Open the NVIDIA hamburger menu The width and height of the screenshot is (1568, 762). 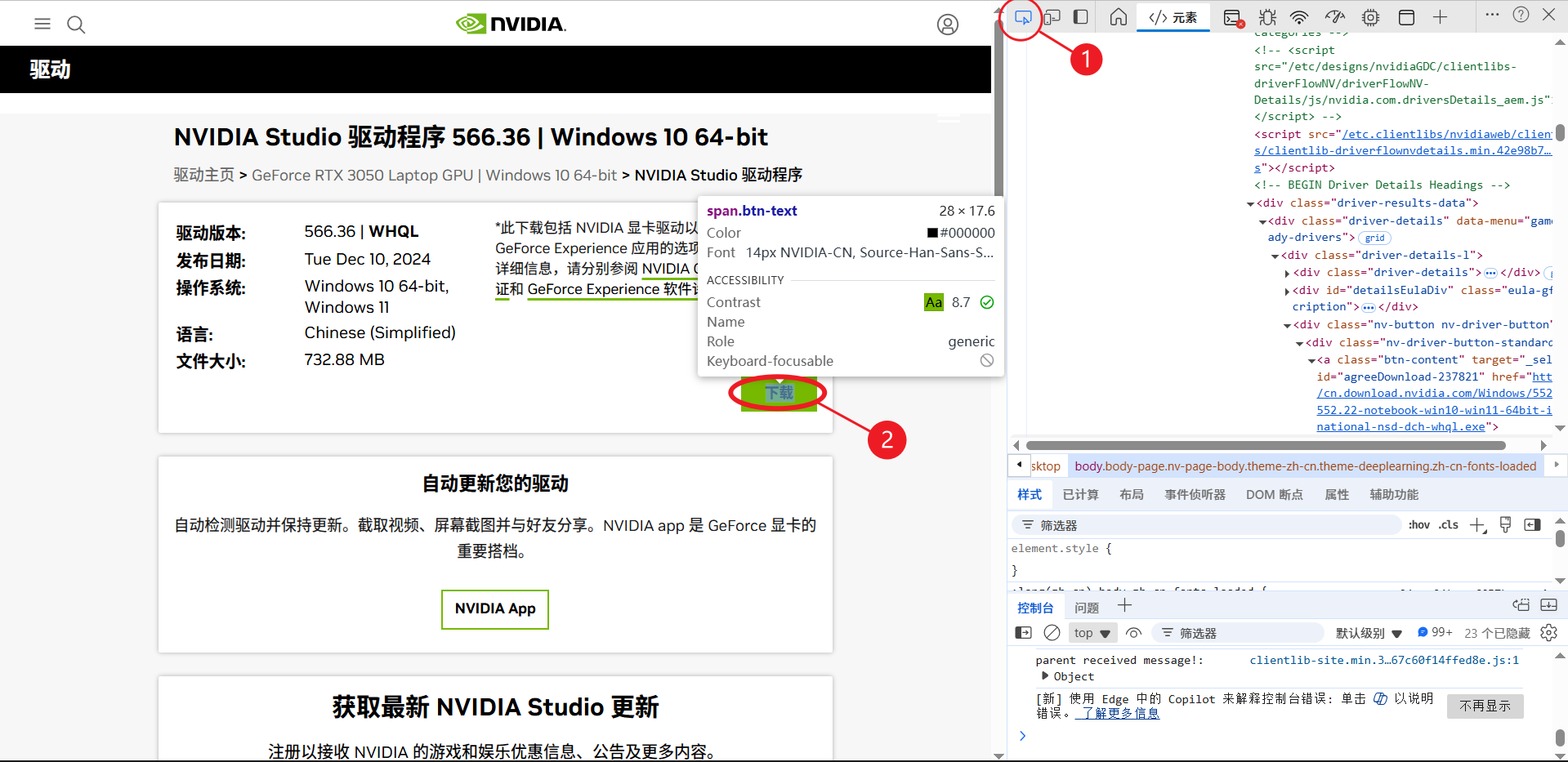[42, 24]
